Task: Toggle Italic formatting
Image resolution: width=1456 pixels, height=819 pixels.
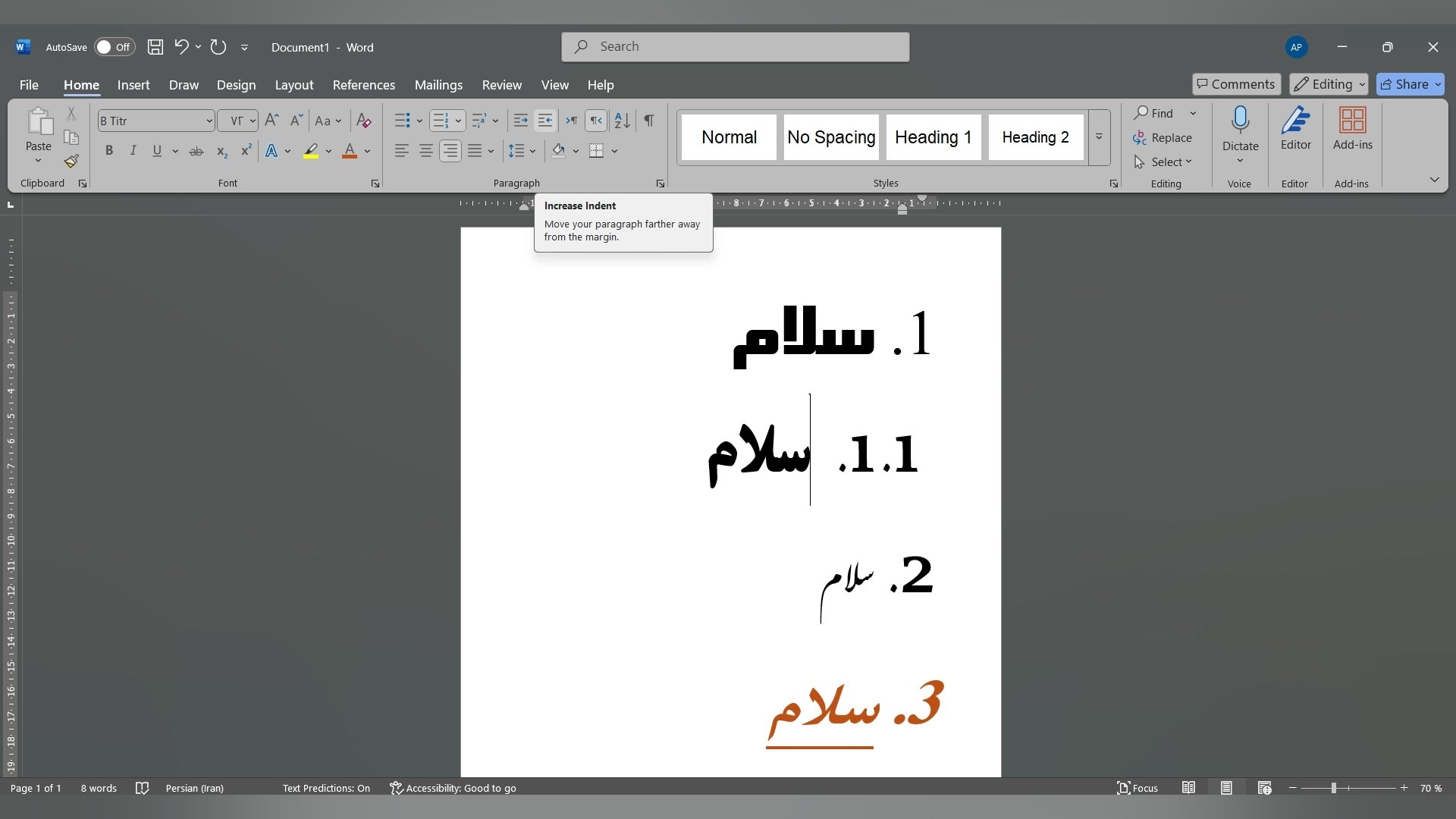Action: tap(133, 151)
